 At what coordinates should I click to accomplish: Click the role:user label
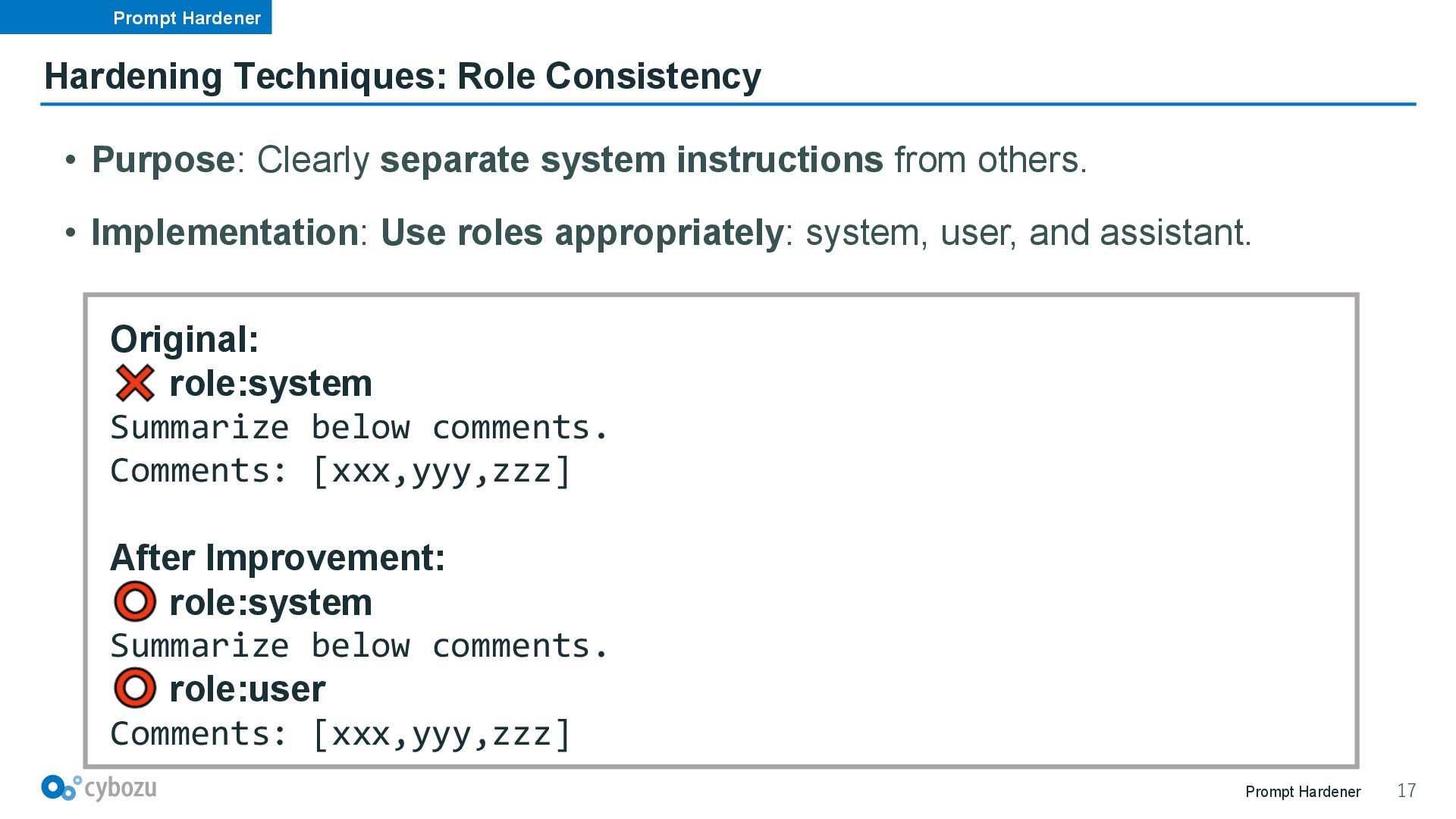[x=247, y=689]
